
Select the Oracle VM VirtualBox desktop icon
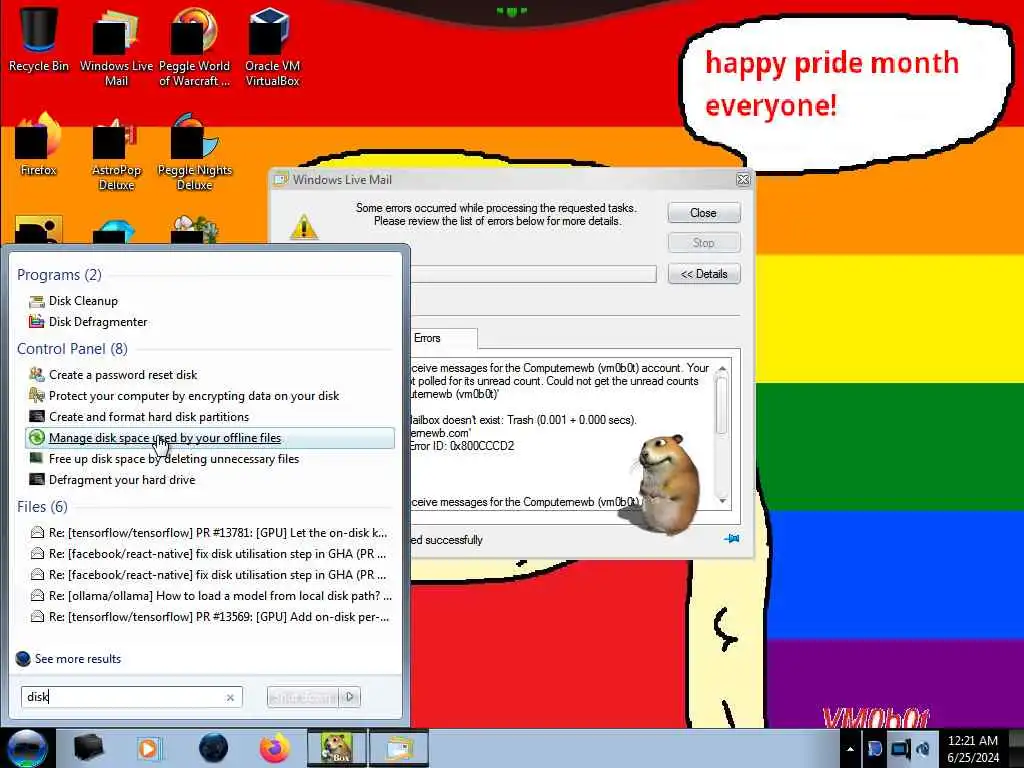pyautogui.click(x=272, y=47)
